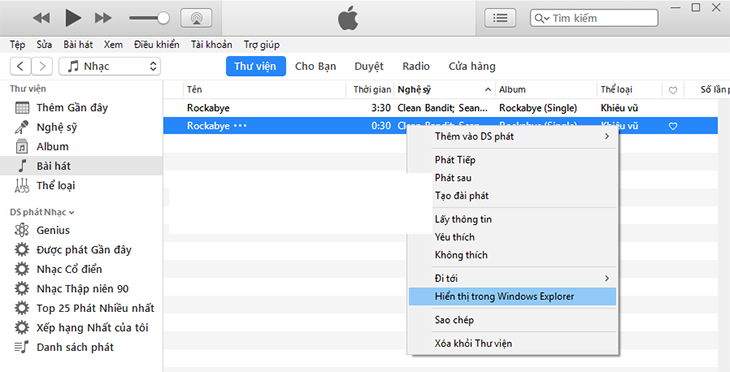Open Genius playlist icon in sidebar
Screen dimensions: 730x372
22,230
